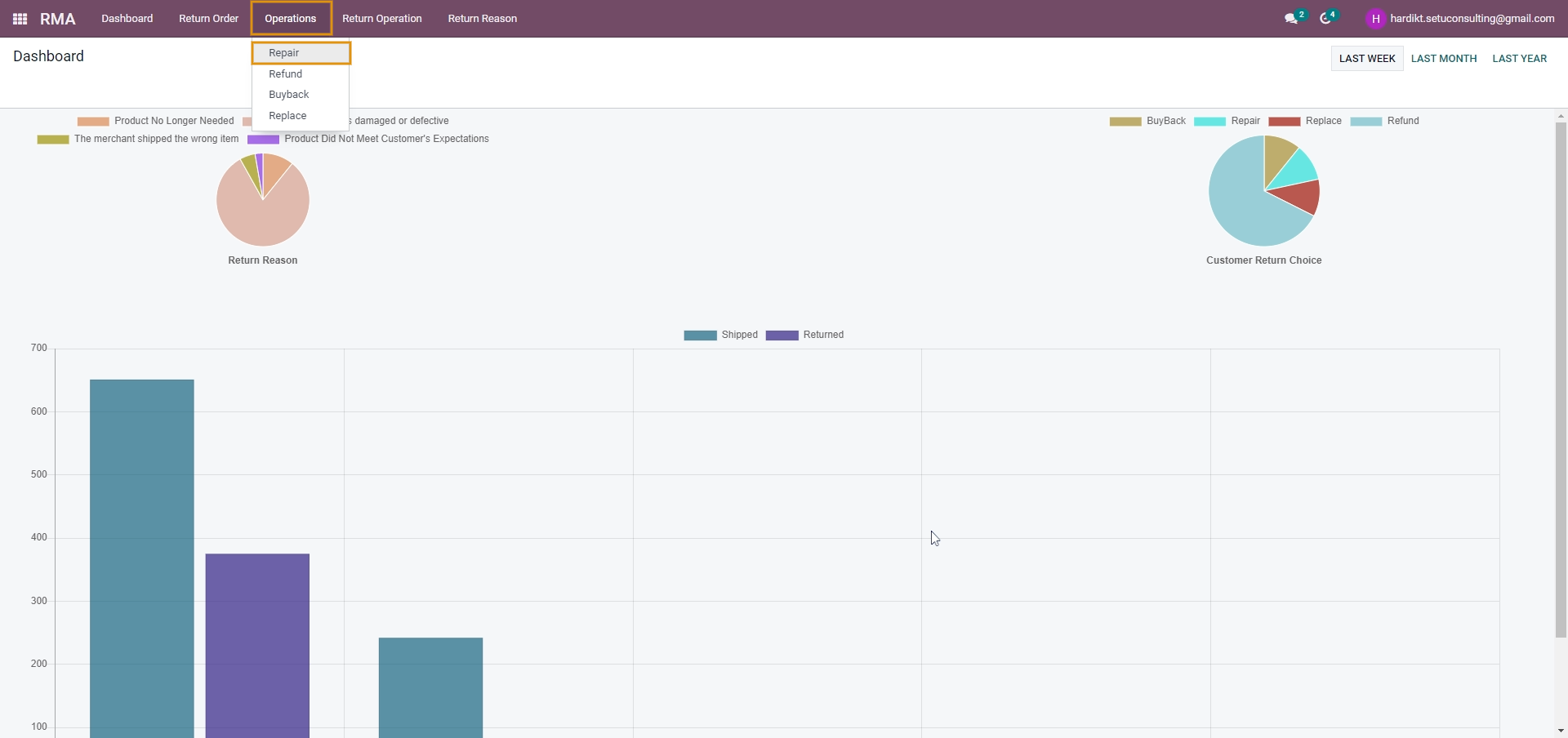Toggle the Returned legend in bar chart

(x=804, y=335)
